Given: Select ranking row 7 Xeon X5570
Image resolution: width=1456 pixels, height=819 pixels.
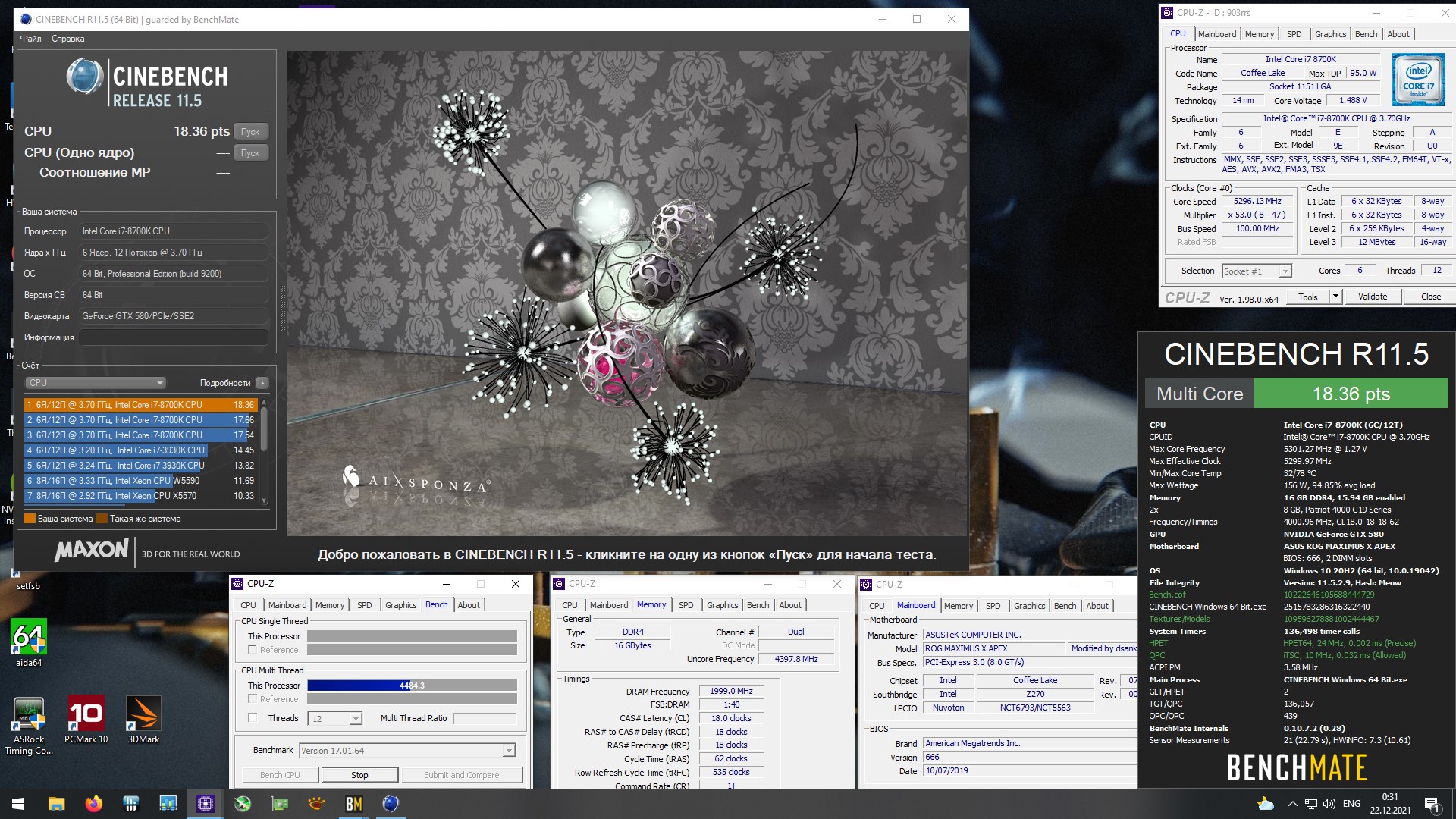Looking at the screenshot, I should [141, 496].
